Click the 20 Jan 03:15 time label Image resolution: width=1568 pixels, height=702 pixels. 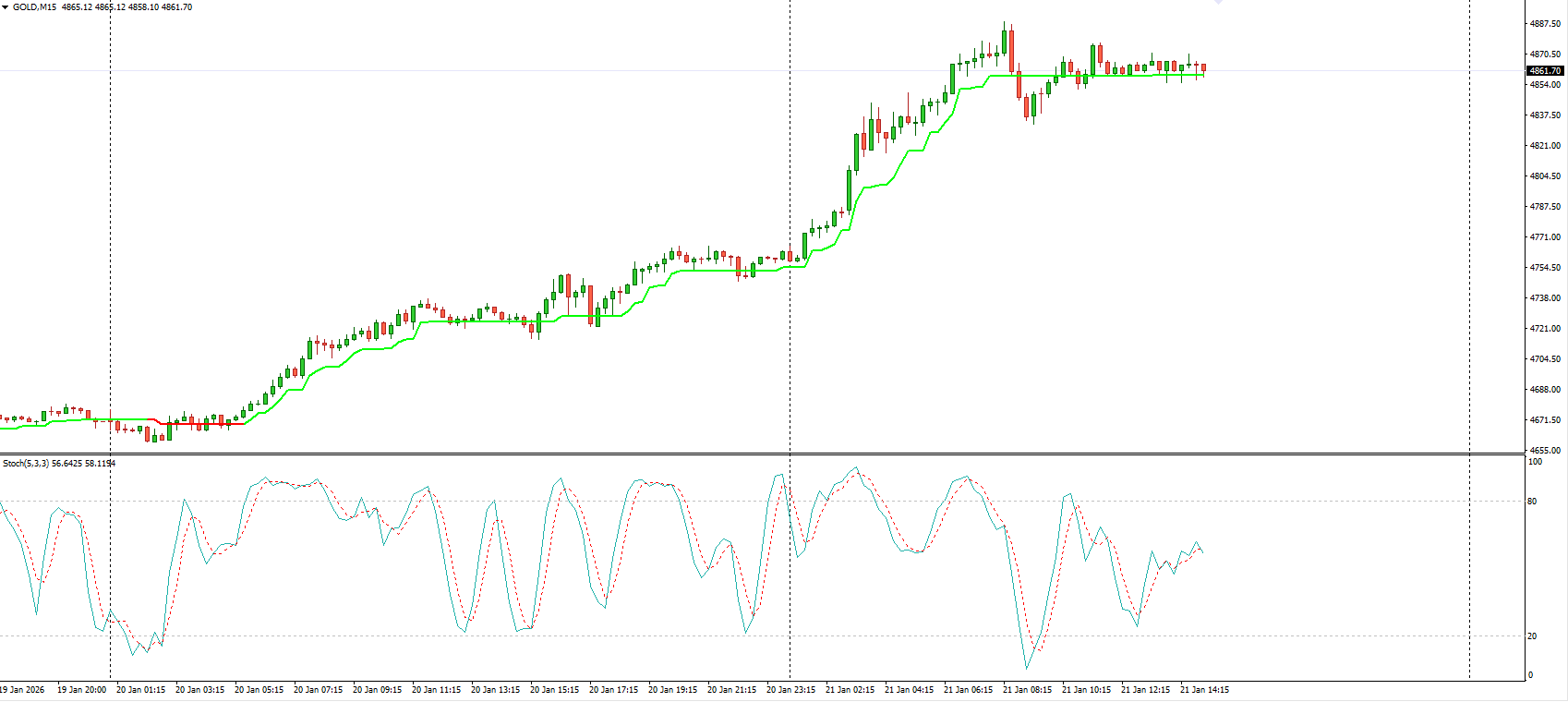199,690
